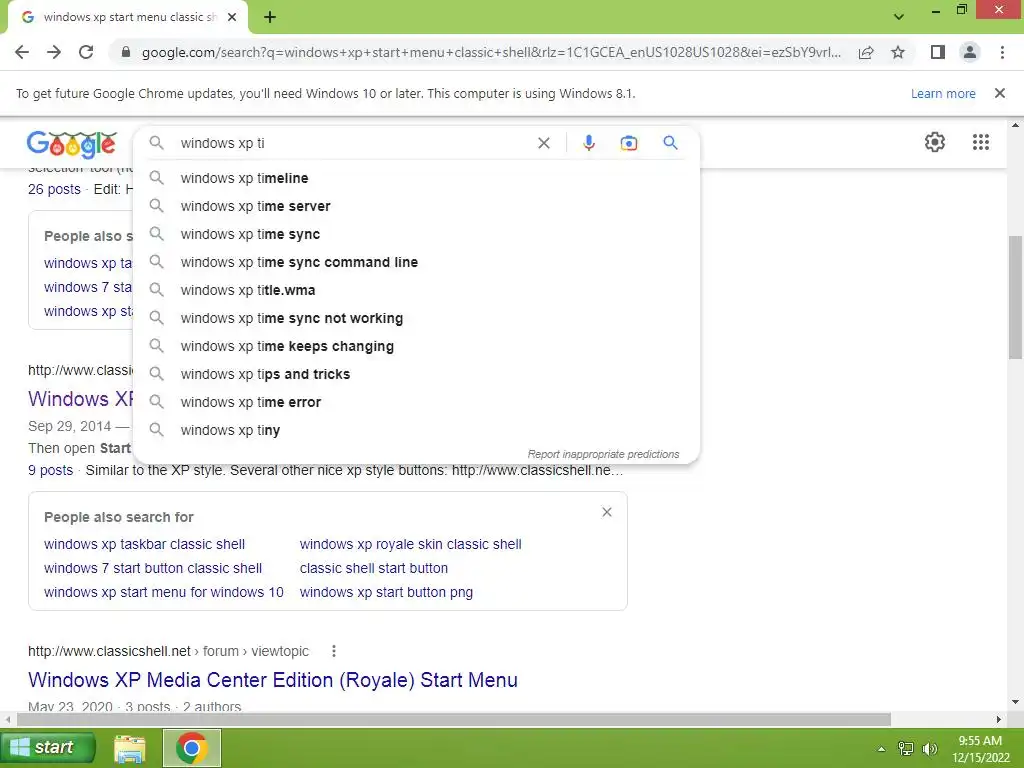1024x768 pixels.
Task: Bookmark this page with star icon
Action: pos(898,52)
